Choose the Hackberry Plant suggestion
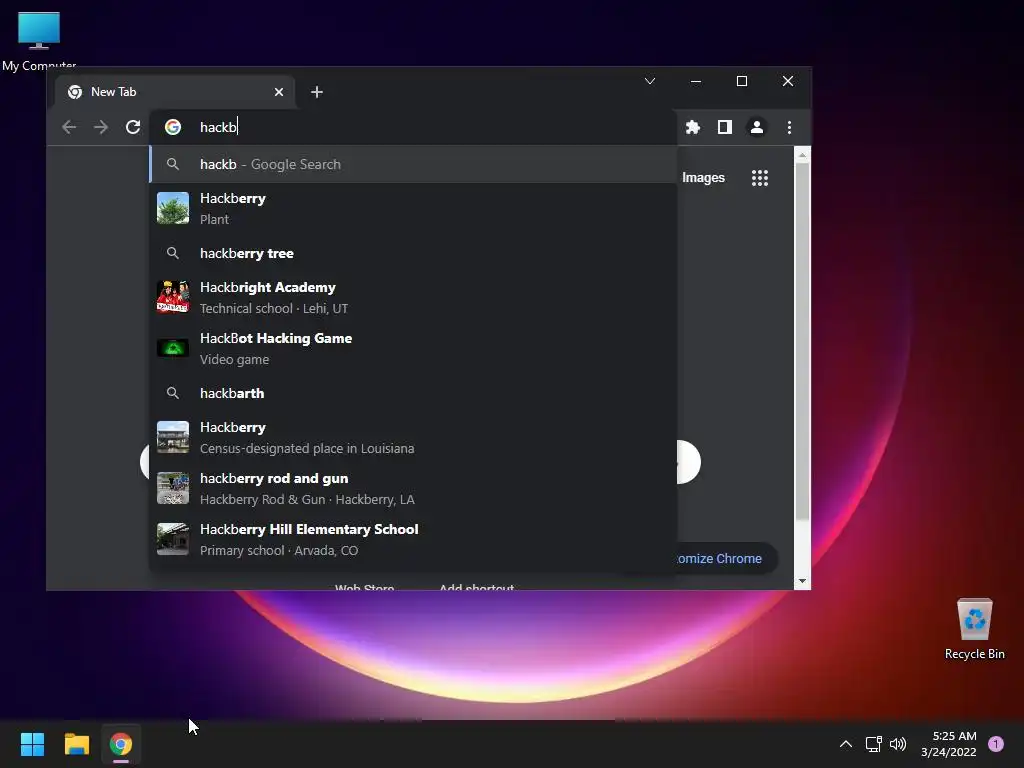The height and width of the screenshot is (768, 1024). [x=413, y=208]
